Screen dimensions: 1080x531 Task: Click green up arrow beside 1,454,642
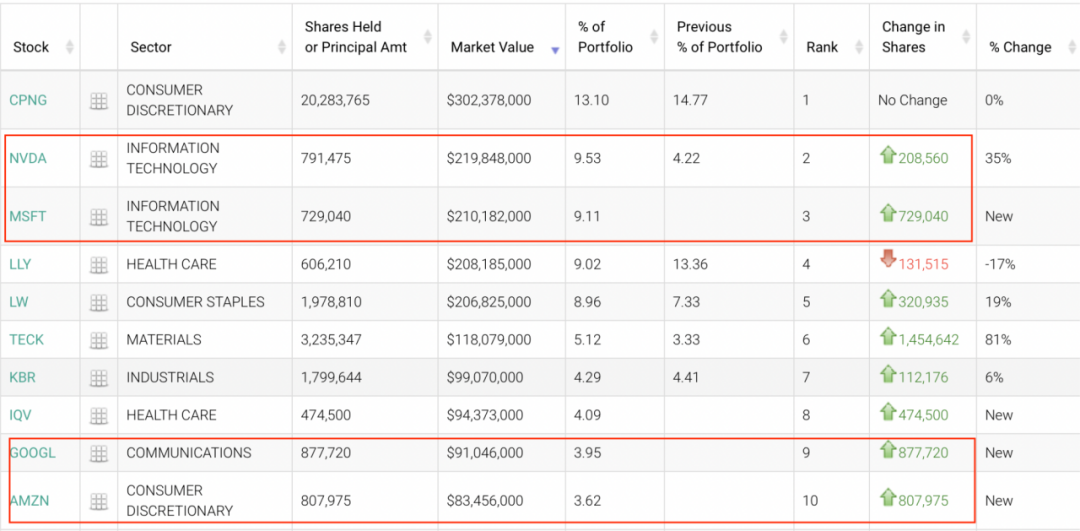888,337
